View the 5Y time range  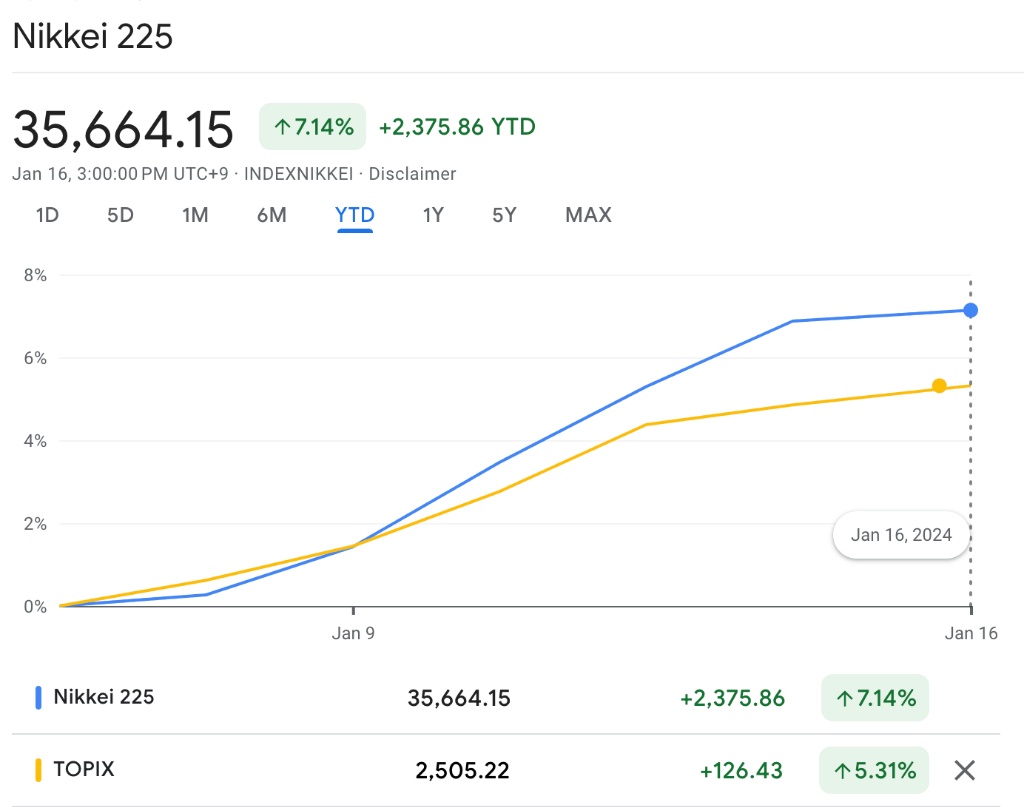coord(504,215)
